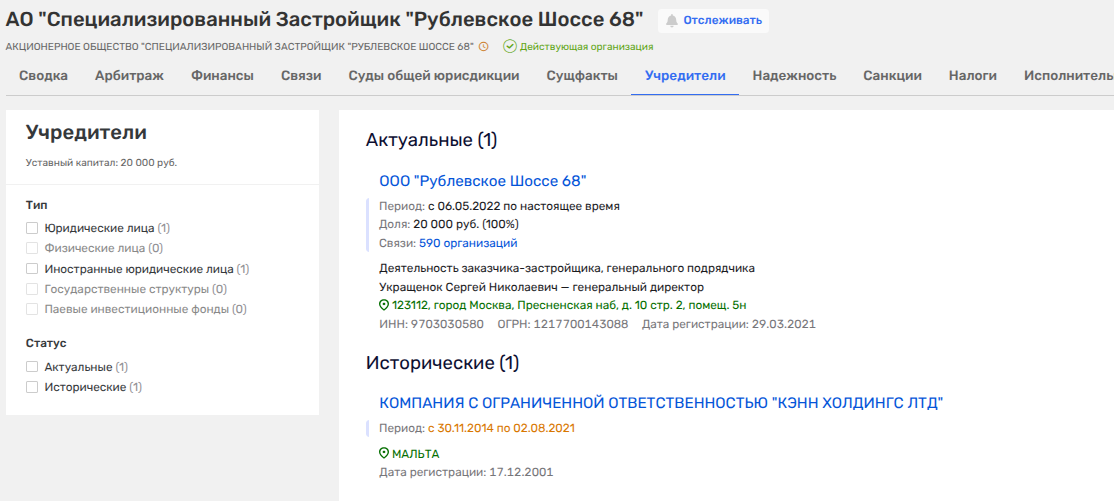The image size is (1114, 501).
Task: Click the location pin beside the Moscow address
Action: pyautogui.click(x=385, y=305)
